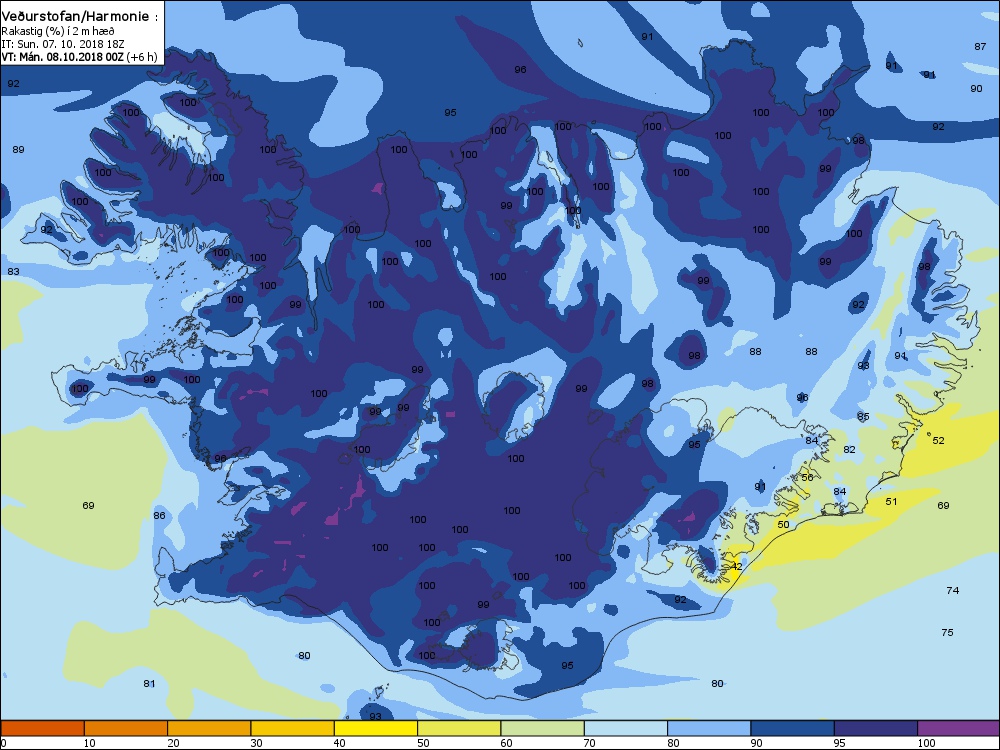
Task: Click the humidity value 74 on the map
Action: [953, 591]
